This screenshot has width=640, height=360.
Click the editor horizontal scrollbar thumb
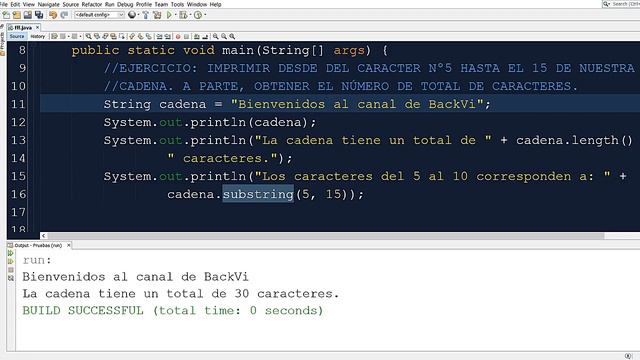(x=326, y=236)
